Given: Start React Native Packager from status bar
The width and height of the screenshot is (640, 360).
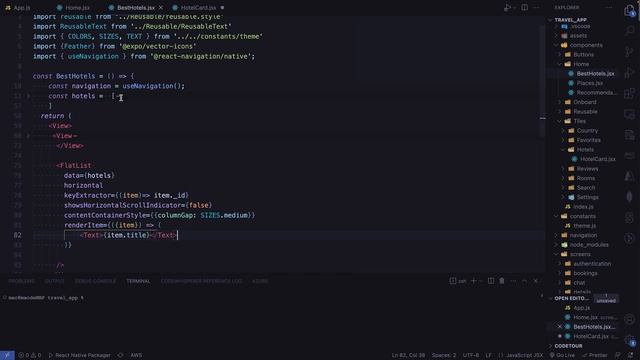Looking at the screenshot, I should [x=80, y=355].
